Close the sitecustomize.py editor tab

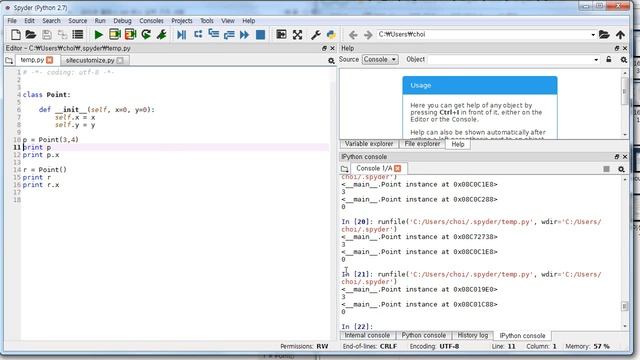[x=120, y=60]
